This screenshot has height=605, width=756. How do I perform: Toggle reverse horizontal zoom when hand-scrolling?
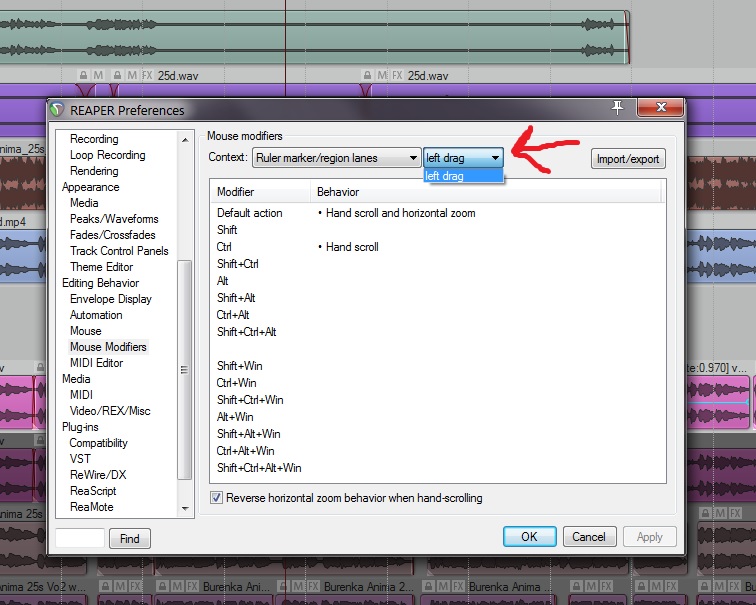[216, 497]
